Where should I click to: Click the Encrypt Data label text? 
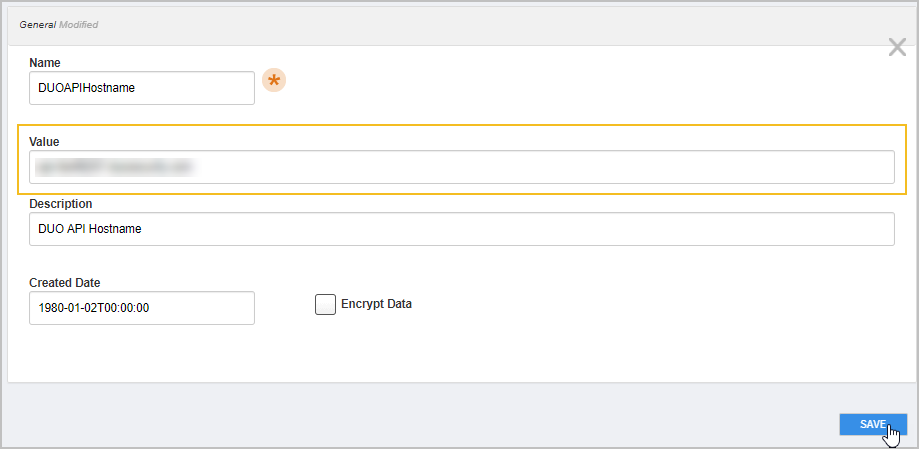click(376, 304)
